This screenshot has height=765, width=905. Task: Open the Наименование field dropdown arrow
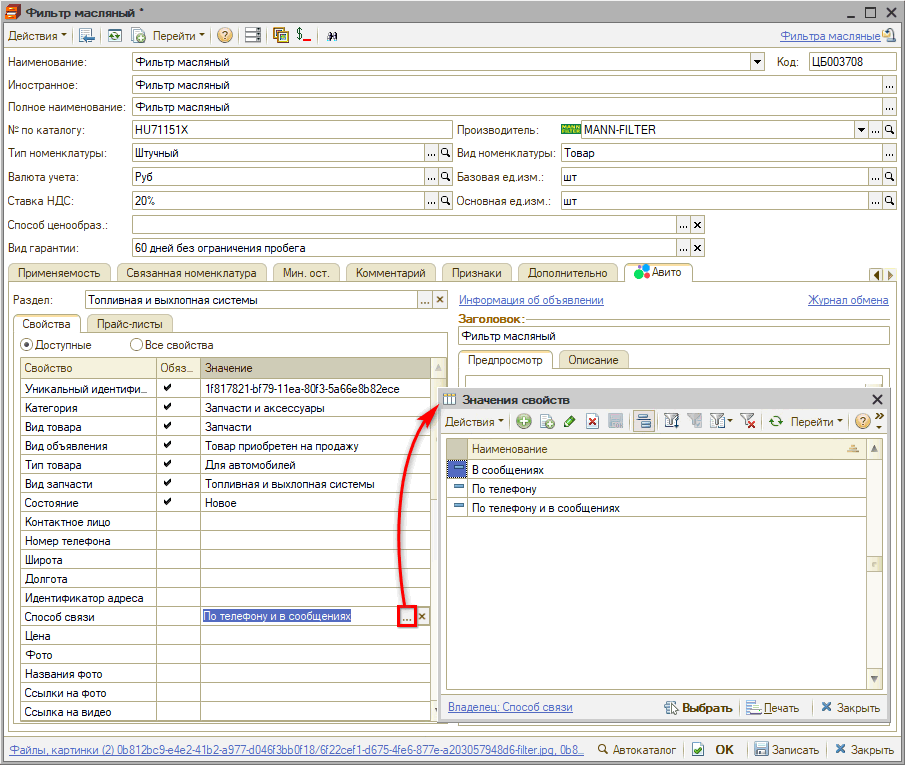[757, 62]
